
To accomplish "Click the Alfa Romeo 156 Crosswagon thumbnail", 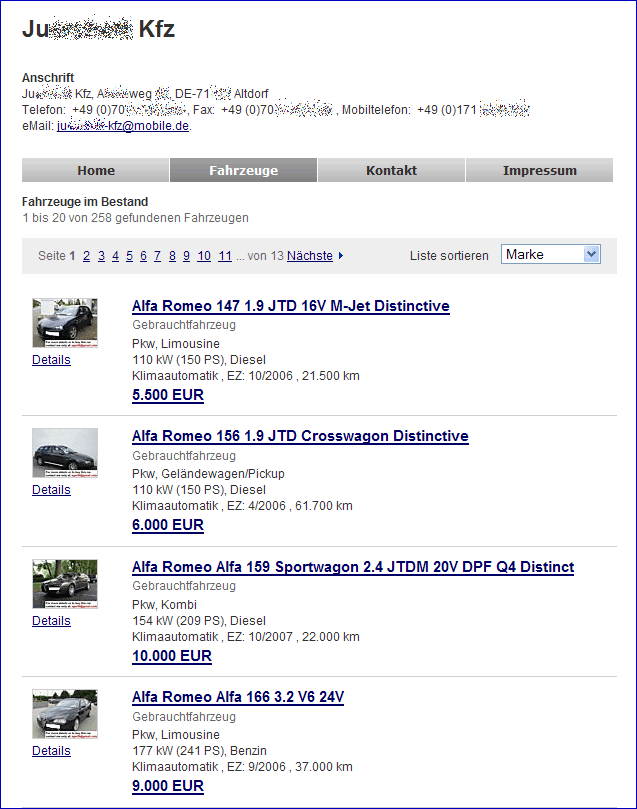I will click(x=65, y=452).
